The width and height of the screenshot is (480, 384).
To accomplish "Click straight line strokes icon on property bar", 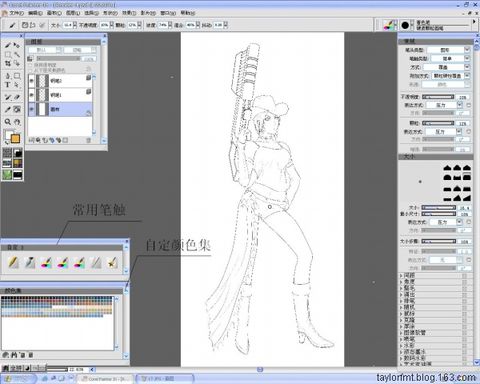I will pyautogui.click(x=33, y=25).
